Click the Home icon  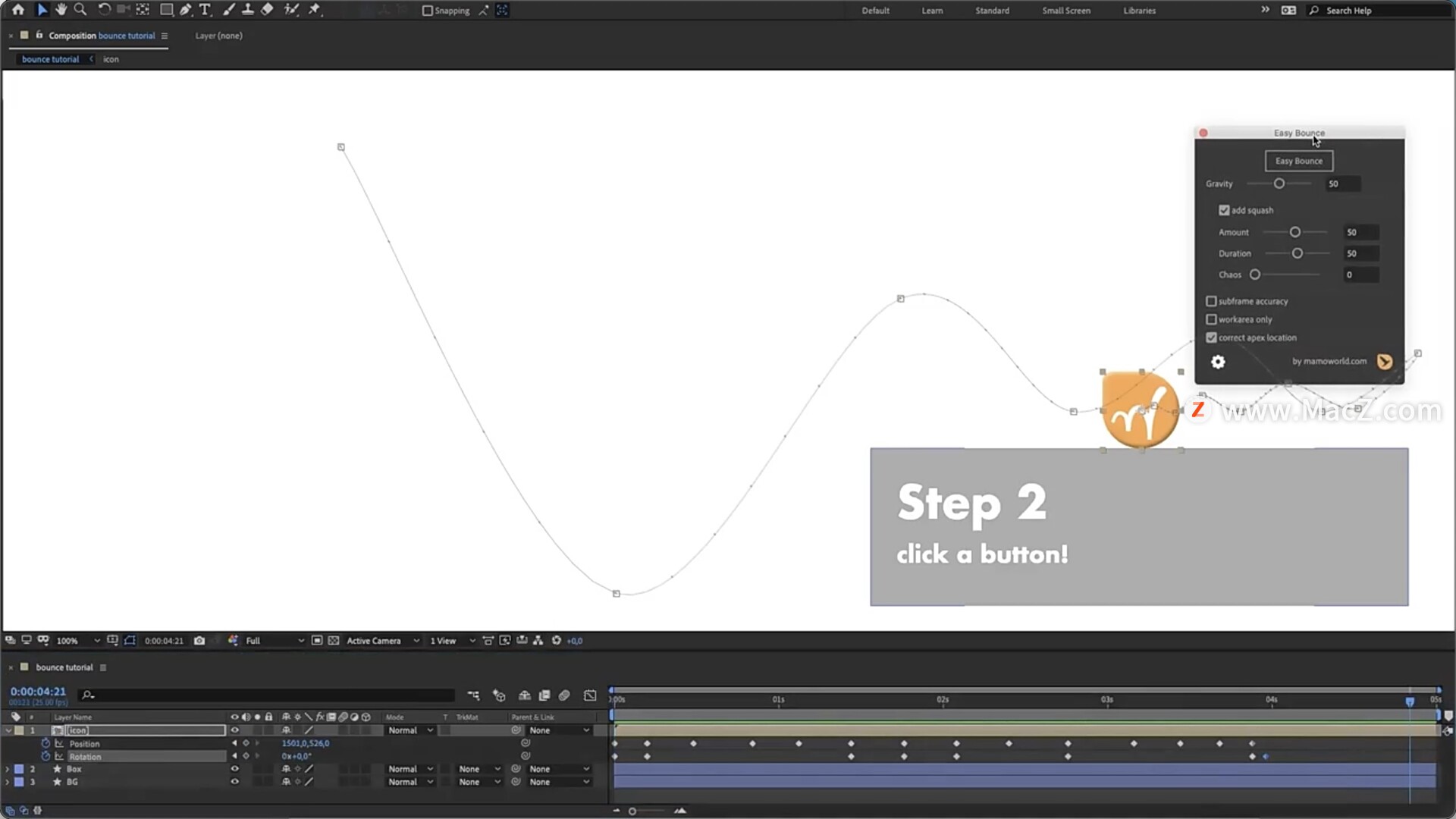click(18, 10)
